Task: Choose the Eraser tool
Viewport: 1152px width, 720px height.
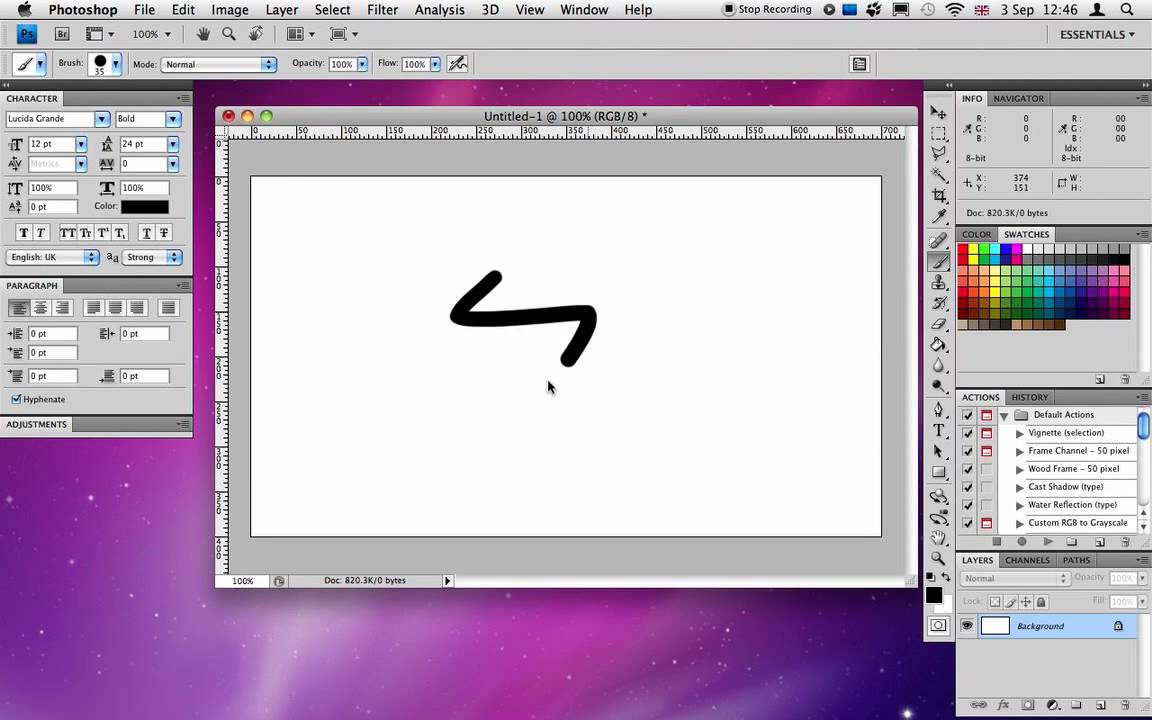Action: (x=938, y=324)
